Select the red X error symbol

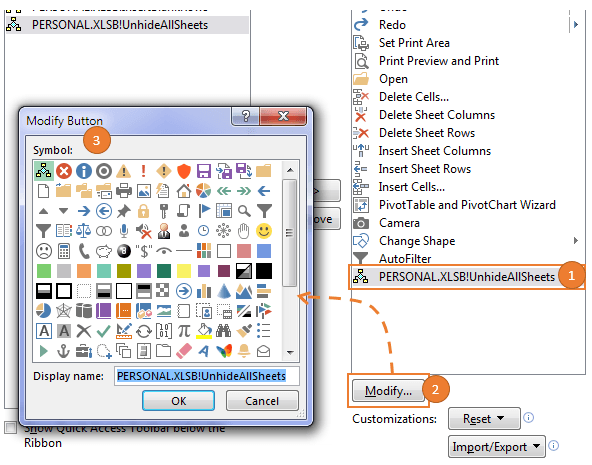click(x=64, y=171)
